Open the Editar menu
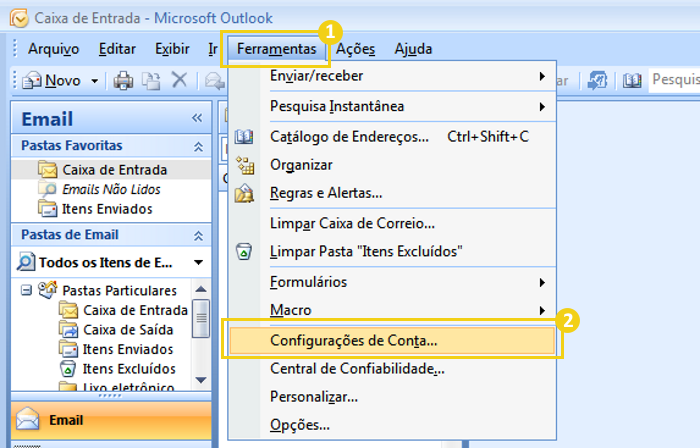Screen dimensions: 700x448 tap(117, 49)
